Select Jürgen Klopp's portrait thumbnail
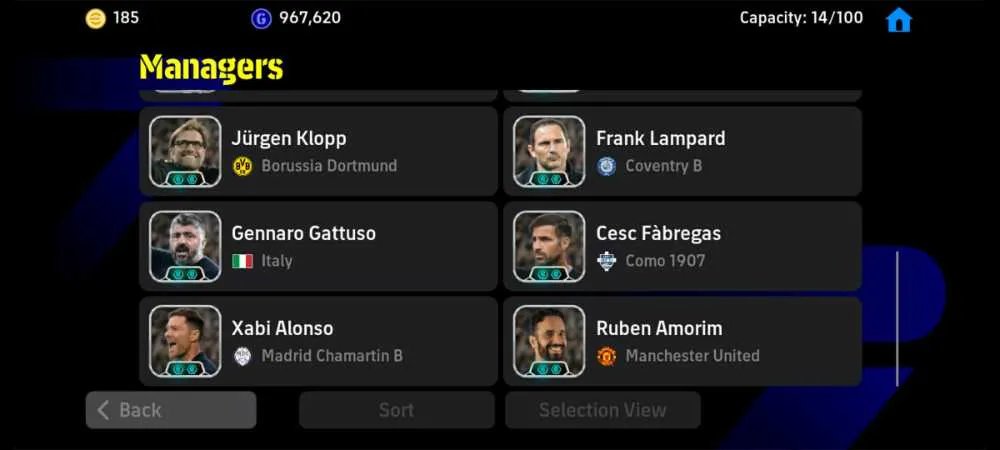The height and width of the screenshot is (450, 1000). click(185, 152)
